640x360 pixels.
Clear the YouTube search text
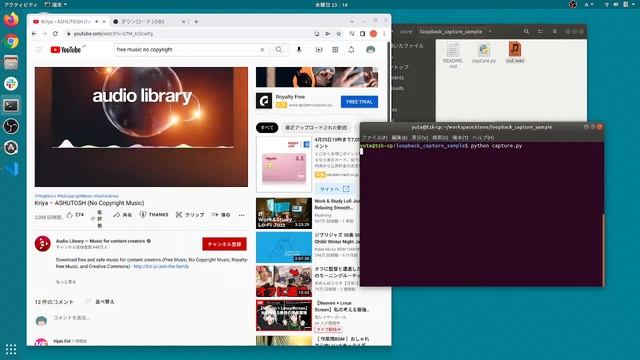click(262, 50)
